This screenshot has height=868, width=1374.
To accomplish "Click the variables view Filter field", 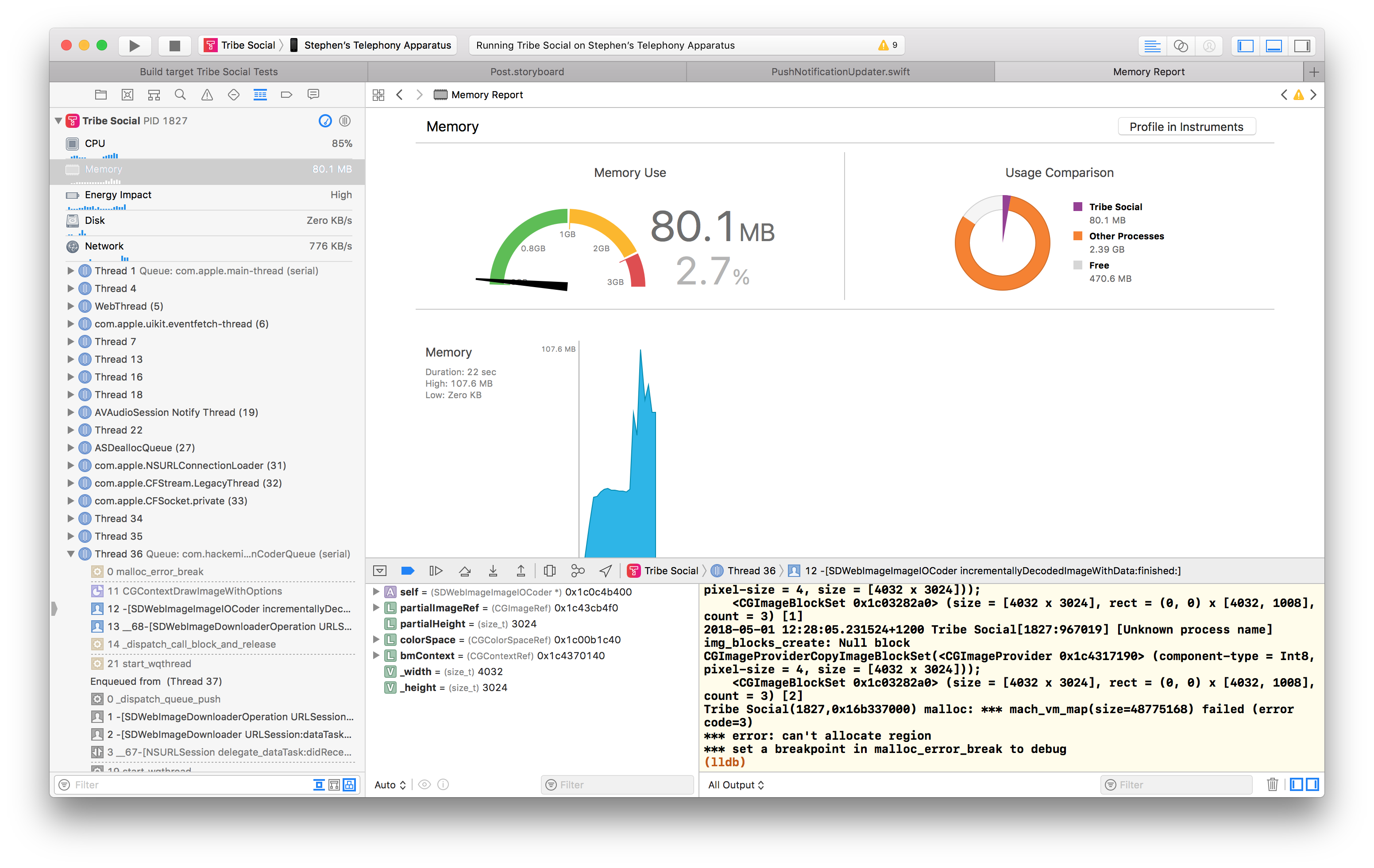I will (617, 785).
